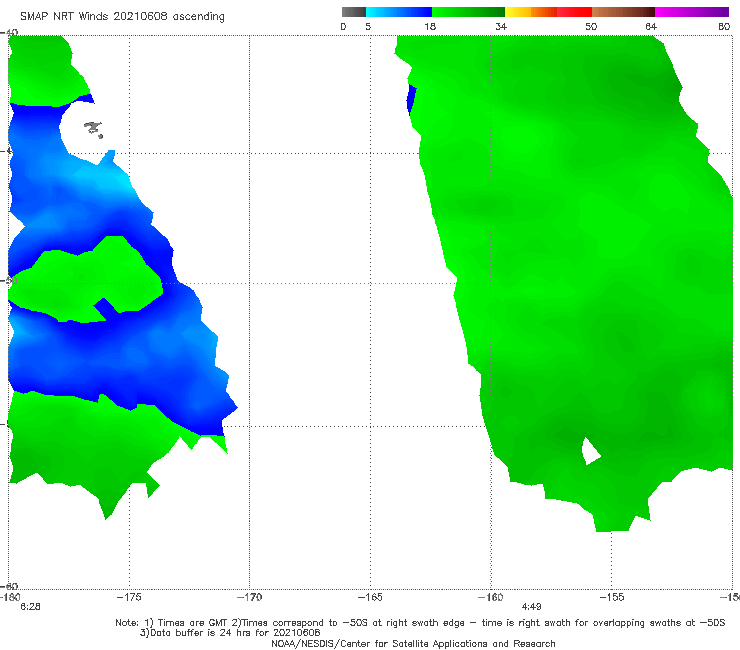This screenshot has height=650, width=740.
Task: Click the longitude label '-170'
Action: click(x=249, y=597)
